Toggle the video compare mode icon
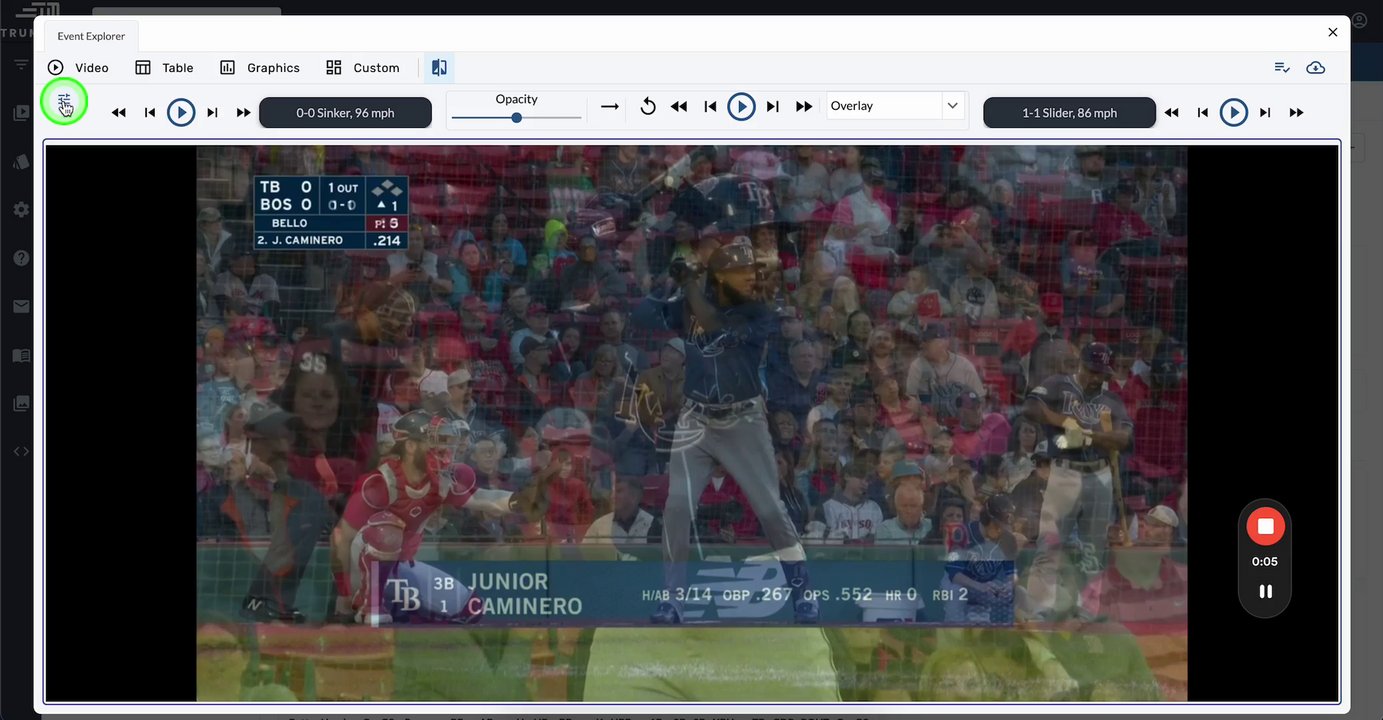1383x720 pixels. point(439,68)
